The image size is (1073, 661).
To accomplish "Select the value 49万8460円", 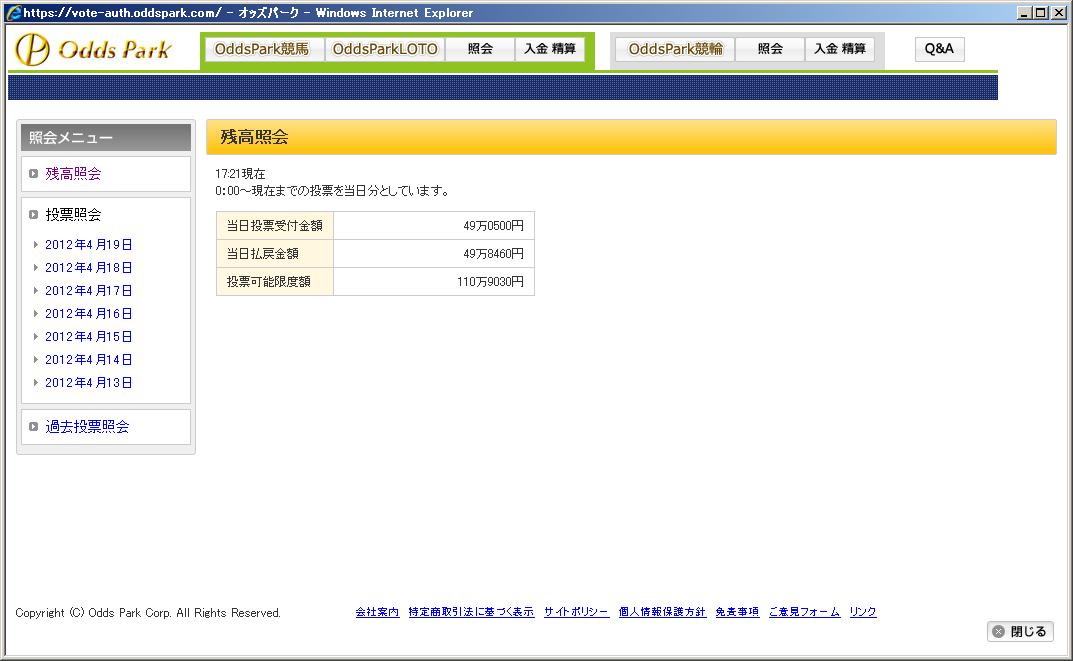I will tap(493, 254).
